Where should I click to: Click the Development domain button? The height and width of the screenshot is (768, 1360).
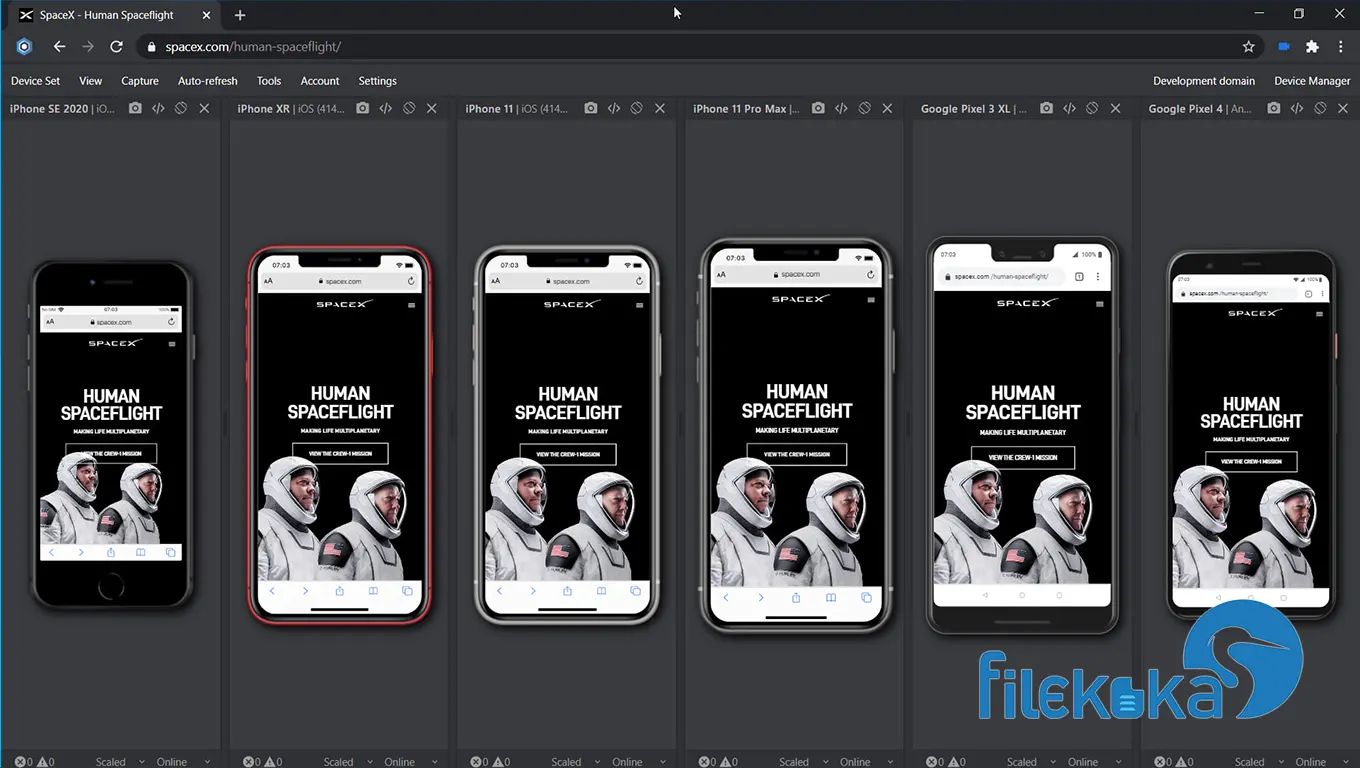(x=1204, y=81)
